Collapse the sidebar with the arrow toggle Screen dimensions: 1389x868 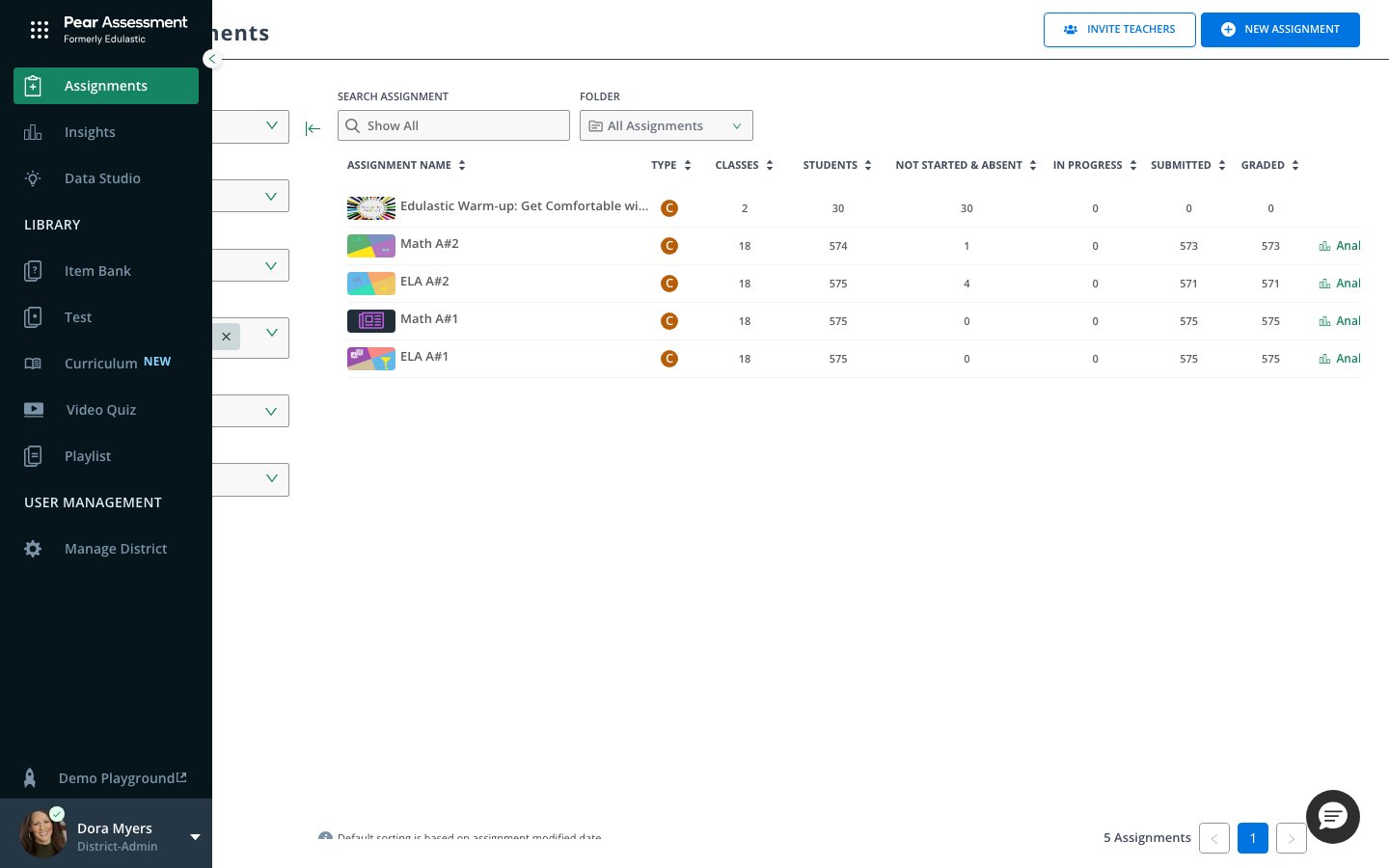tap(212, 59)
